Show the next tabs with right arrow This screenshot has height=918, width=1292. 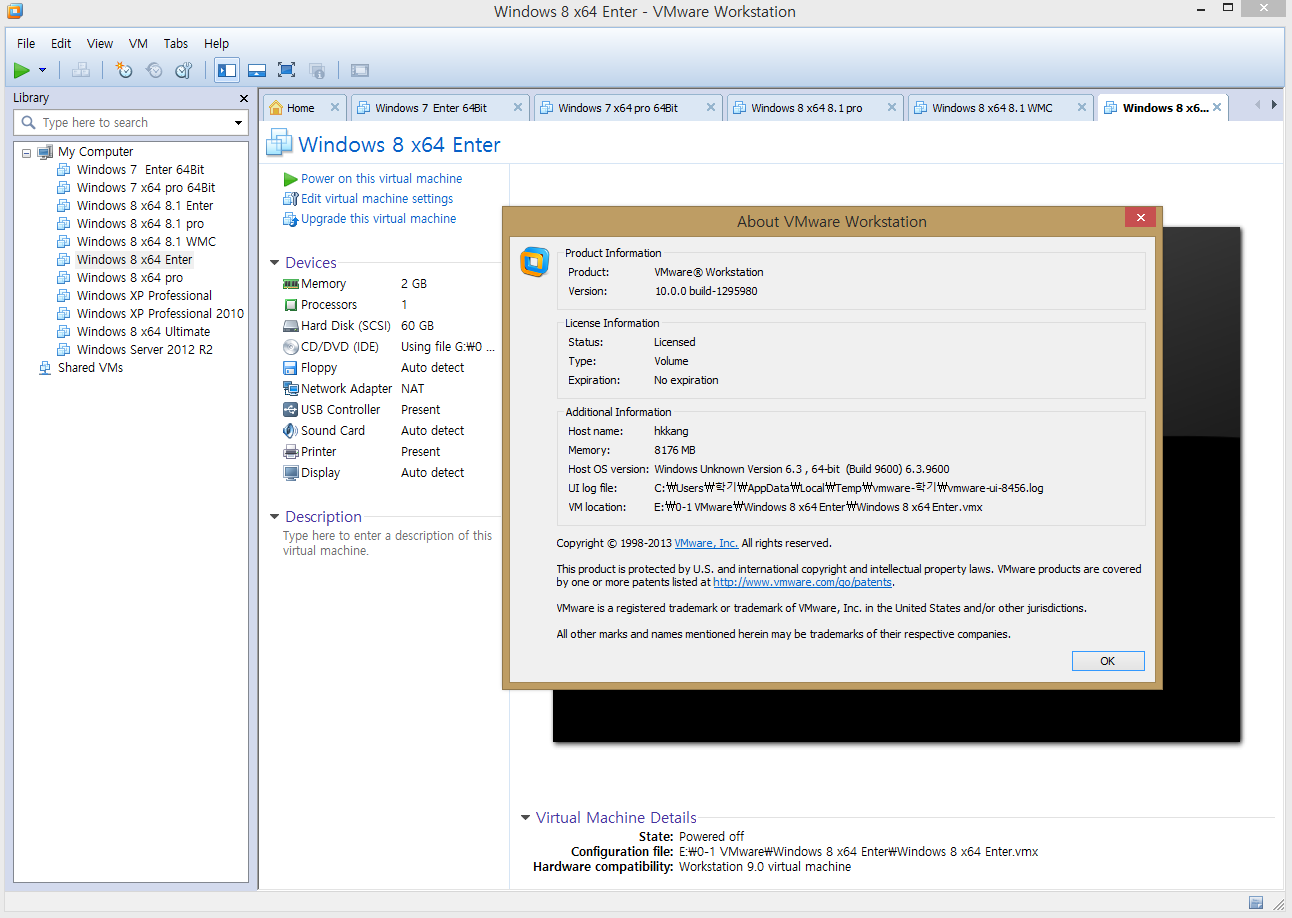pyautogui.click(x=1273, y=105)
